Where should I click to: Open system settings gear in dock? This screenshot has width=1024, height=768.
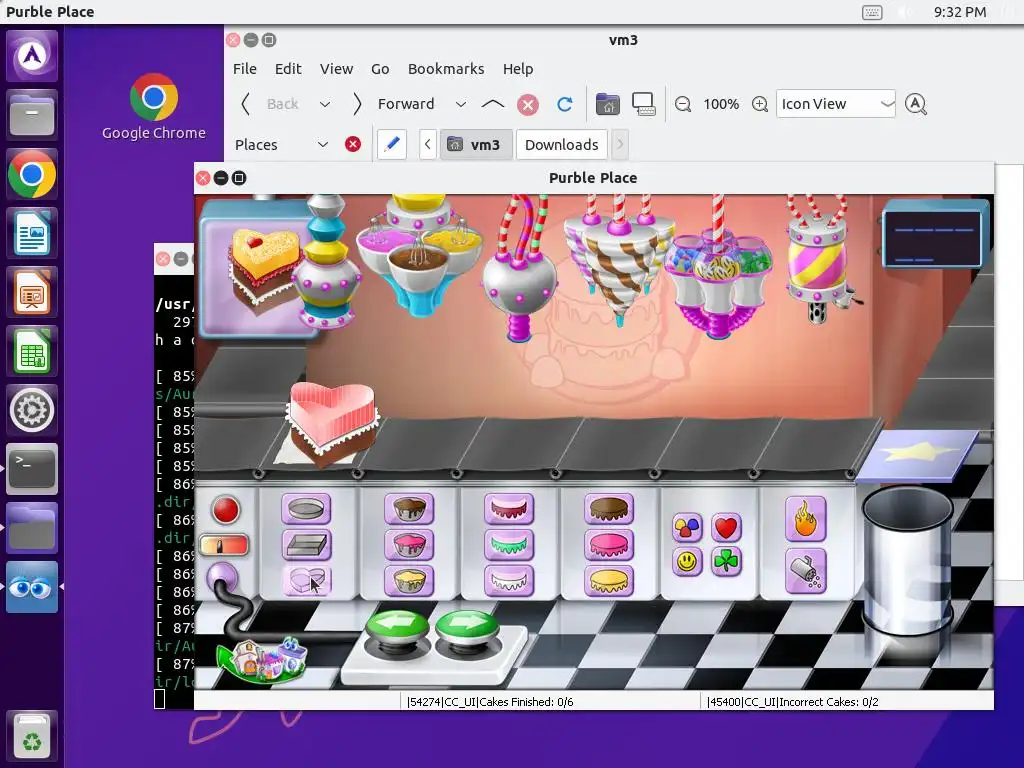click(x=31, y=409)
